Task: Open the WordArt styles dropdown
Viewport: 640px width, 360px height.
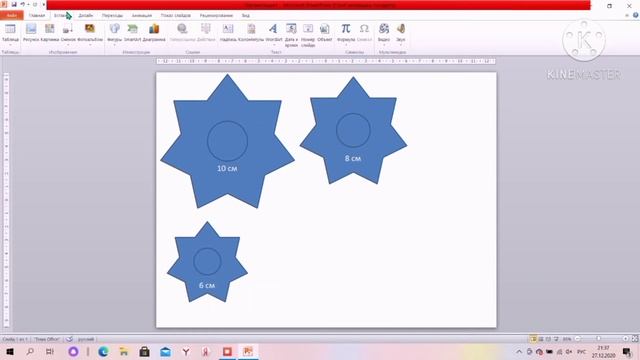Action: click(273, 44)
